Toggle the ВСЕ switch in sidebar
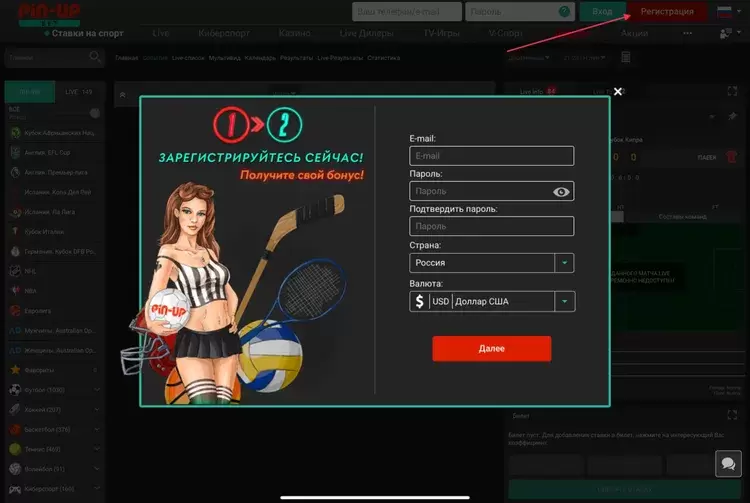 point(95,113)
